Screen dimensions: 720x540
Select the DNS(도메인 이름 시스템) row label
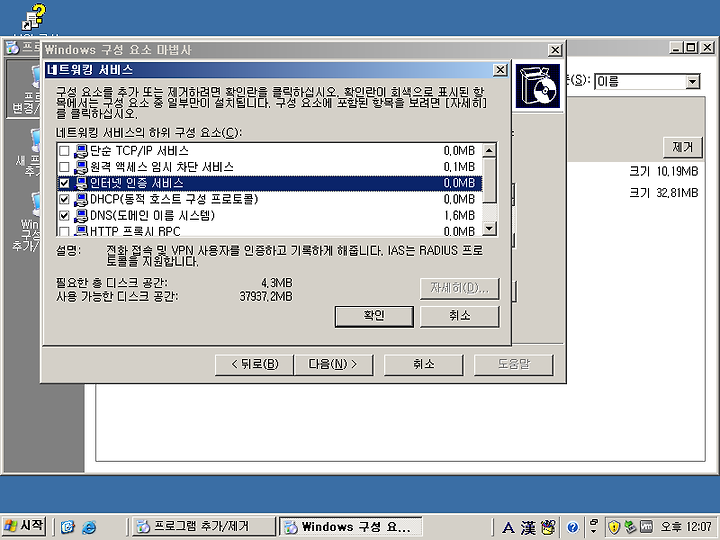[x=152, y=215]
